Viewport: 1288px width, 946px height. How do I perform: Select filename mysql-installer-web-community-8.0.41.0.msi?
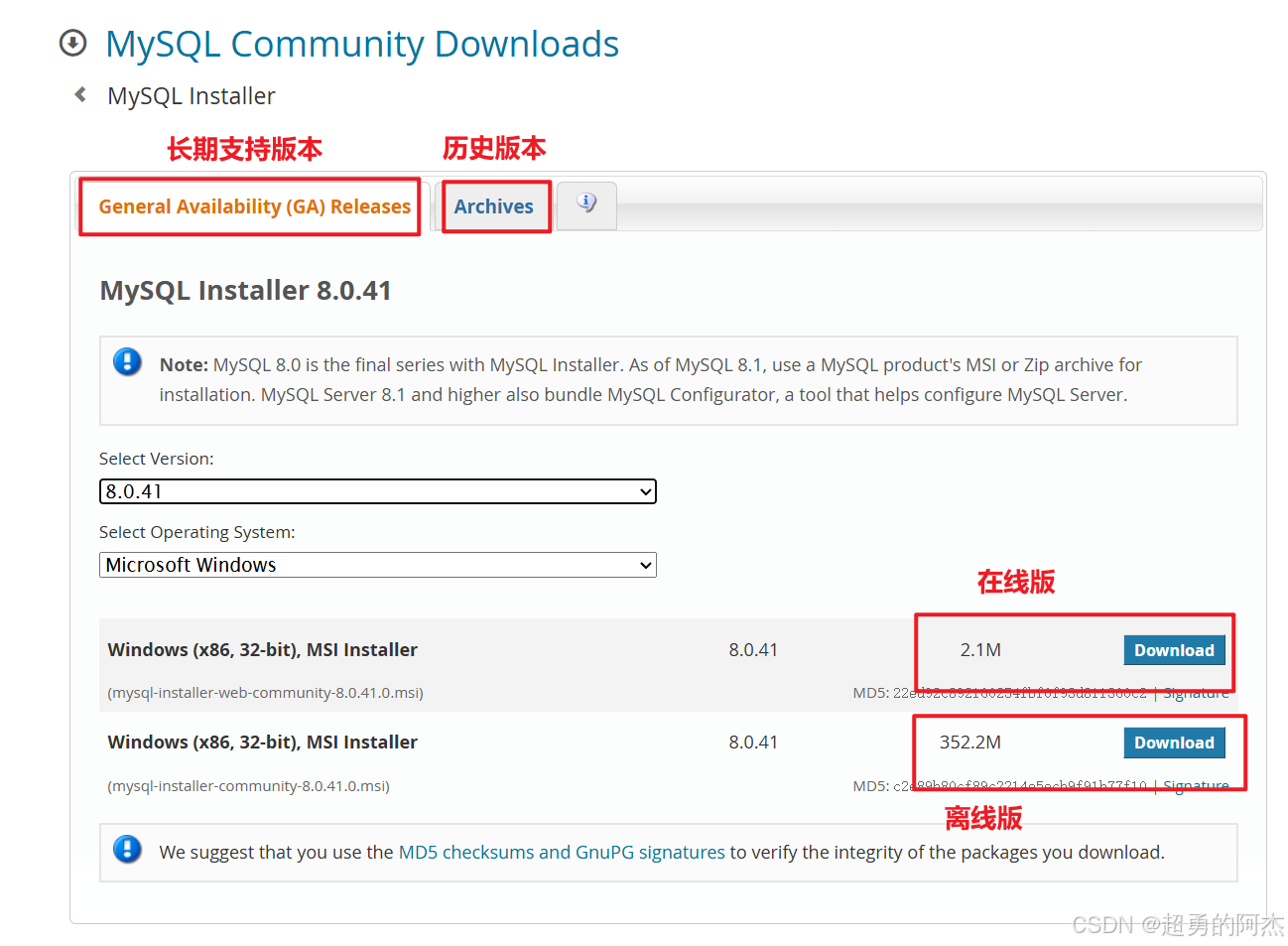point(265,693)
